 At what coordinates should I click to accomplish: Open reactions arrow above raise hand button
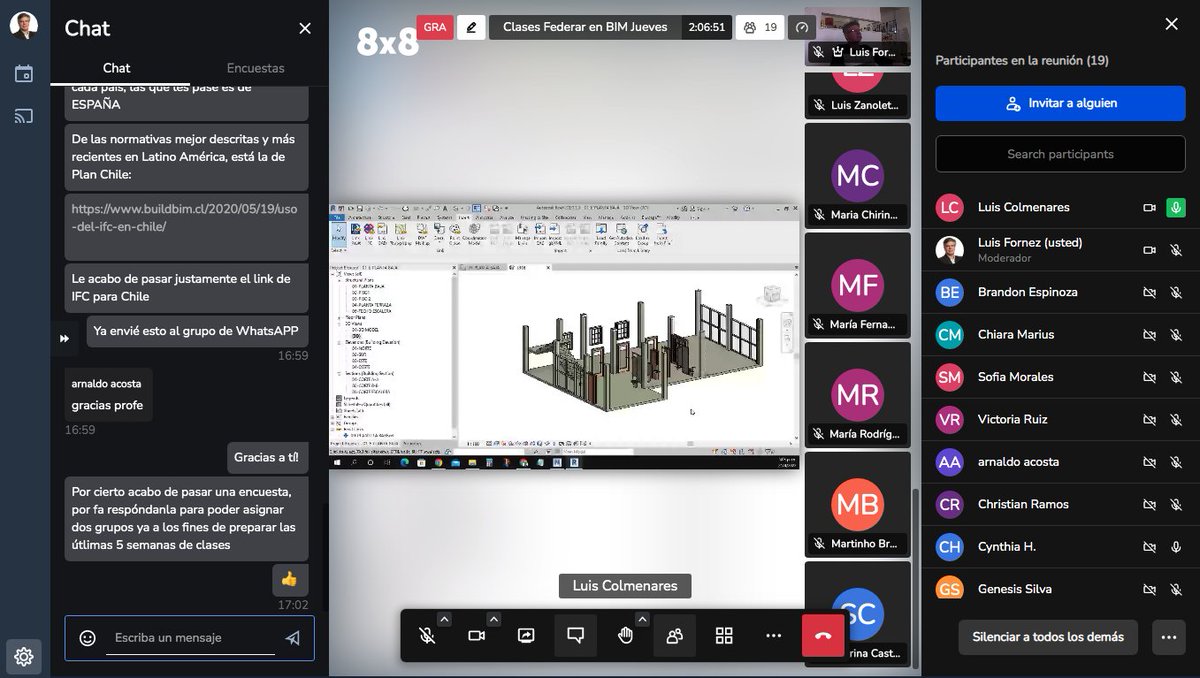pos(642,618)
